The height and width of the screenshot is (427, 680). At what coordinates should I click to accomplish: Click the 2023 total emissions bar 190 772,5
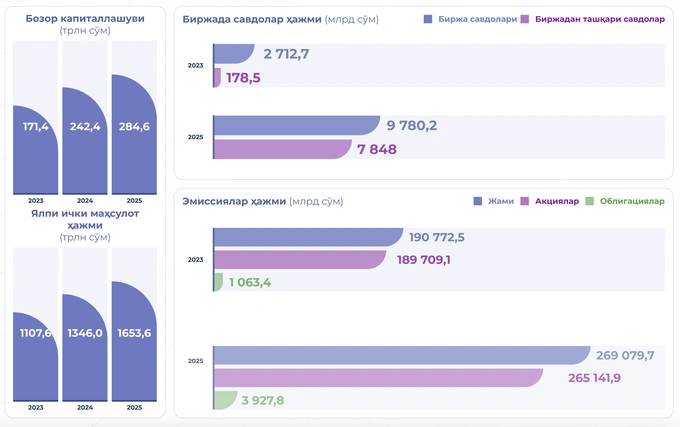tap(308, 237)
